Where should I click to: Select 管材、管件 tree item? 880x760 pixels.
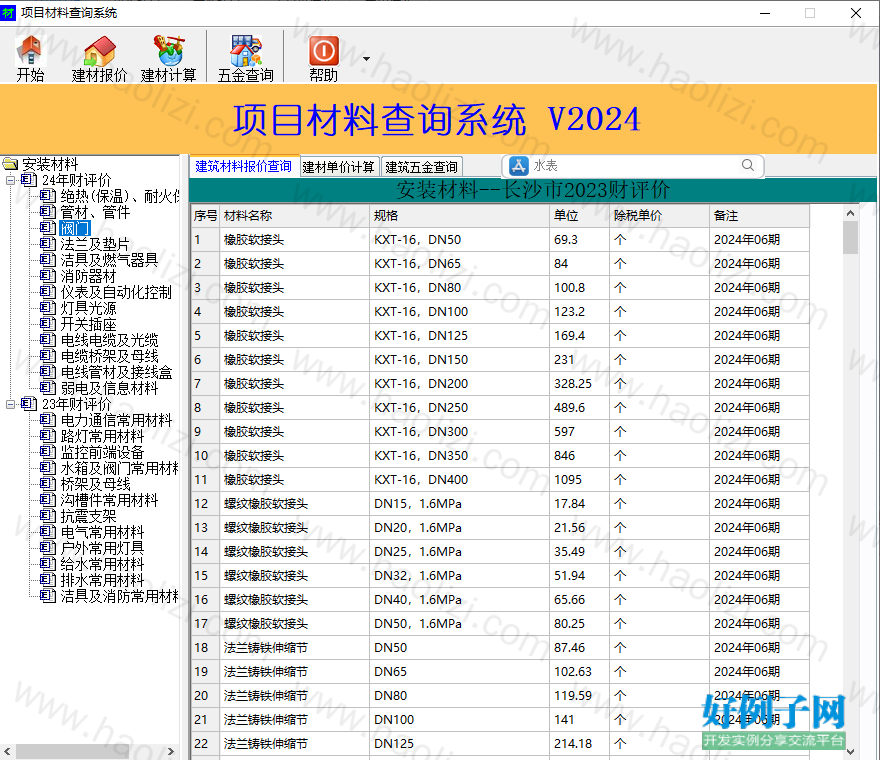(x=95, y=212)
